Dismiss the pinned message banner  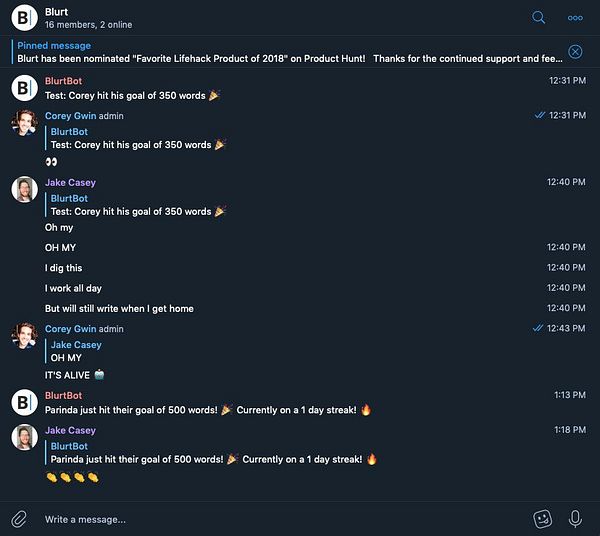pyautogui.click(x=575, y=52)
